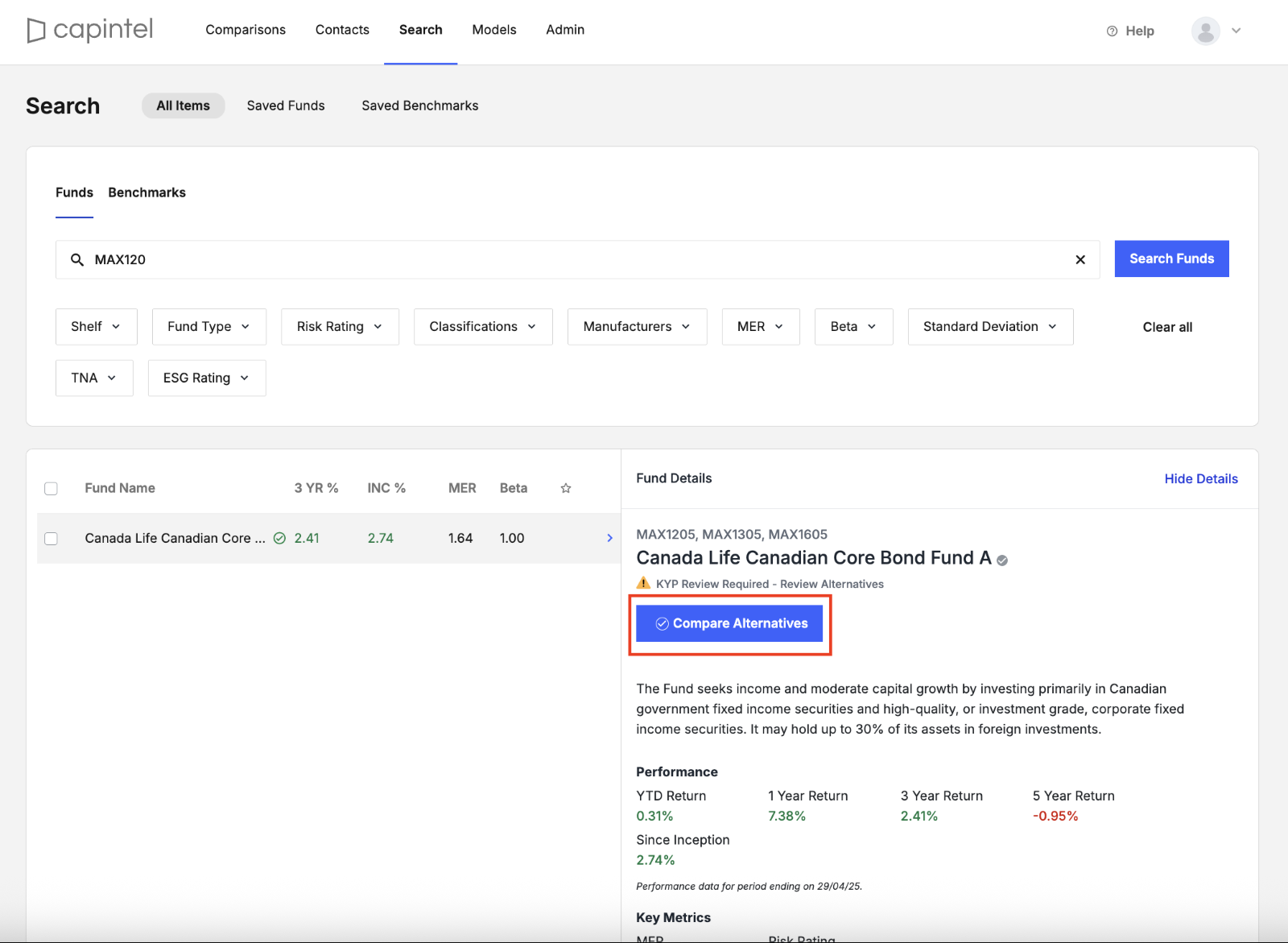Expand the Risk Rating filter
The width and height of the screenshot is (1288, 943).
[x=340, y=326]
